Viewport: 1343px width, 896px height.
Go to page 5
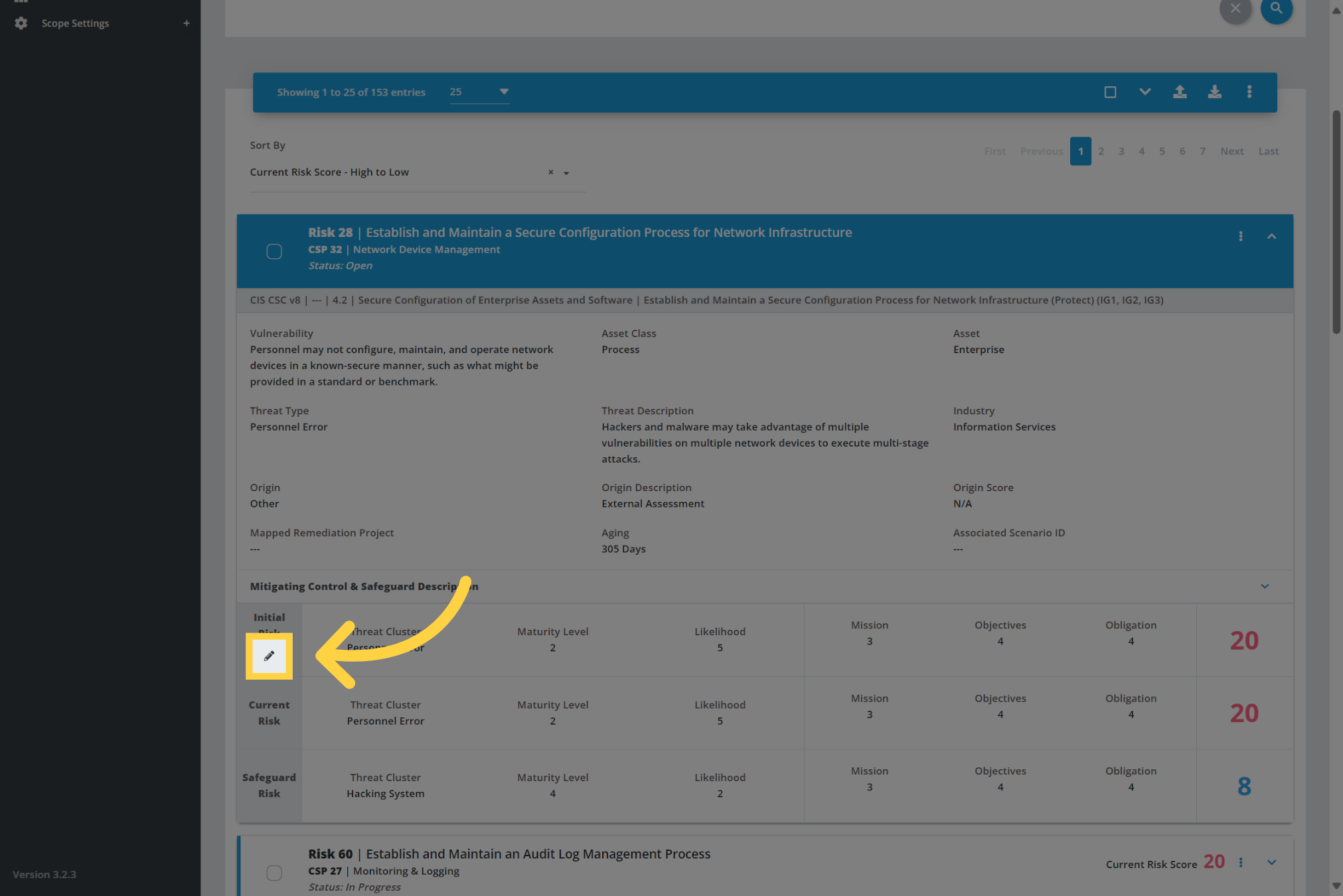tap(1162, 151)
